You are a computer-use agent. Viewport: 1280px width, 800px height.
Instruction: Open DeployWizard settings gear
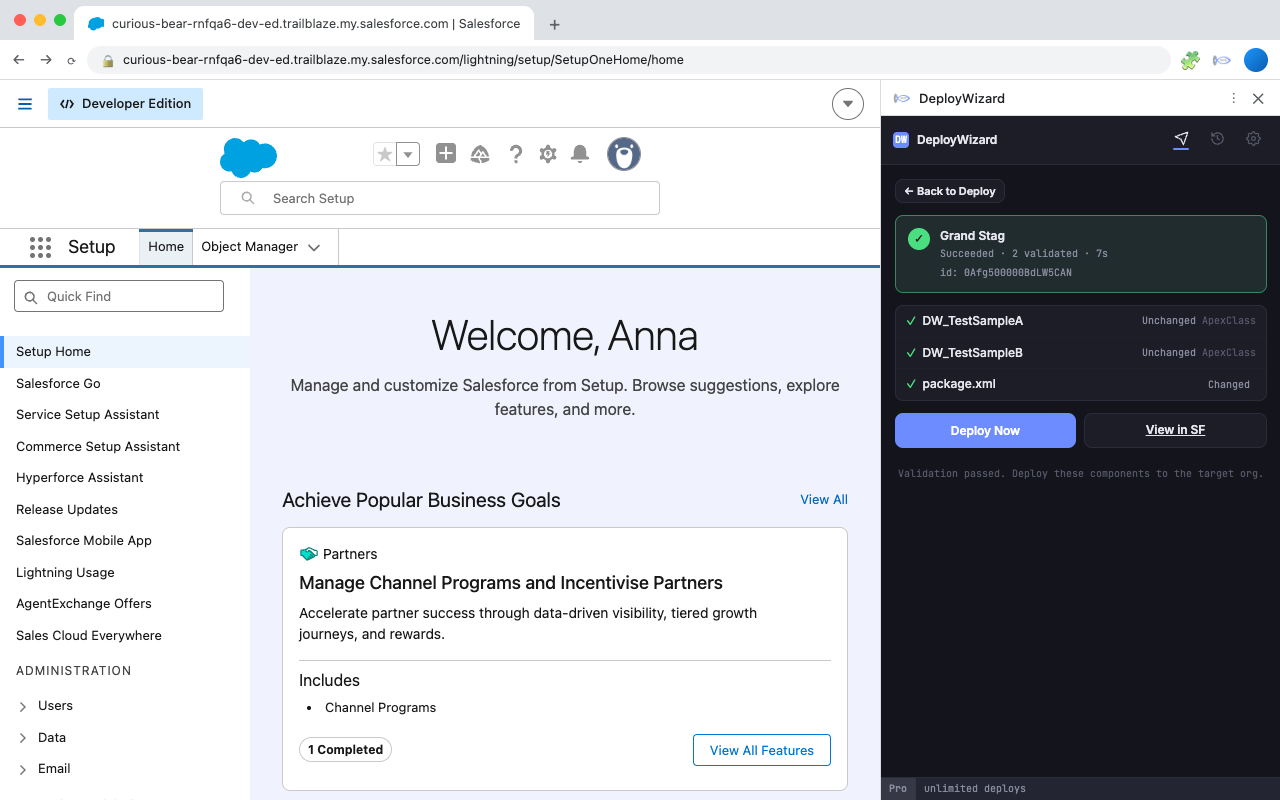[x=1253, y=139]
